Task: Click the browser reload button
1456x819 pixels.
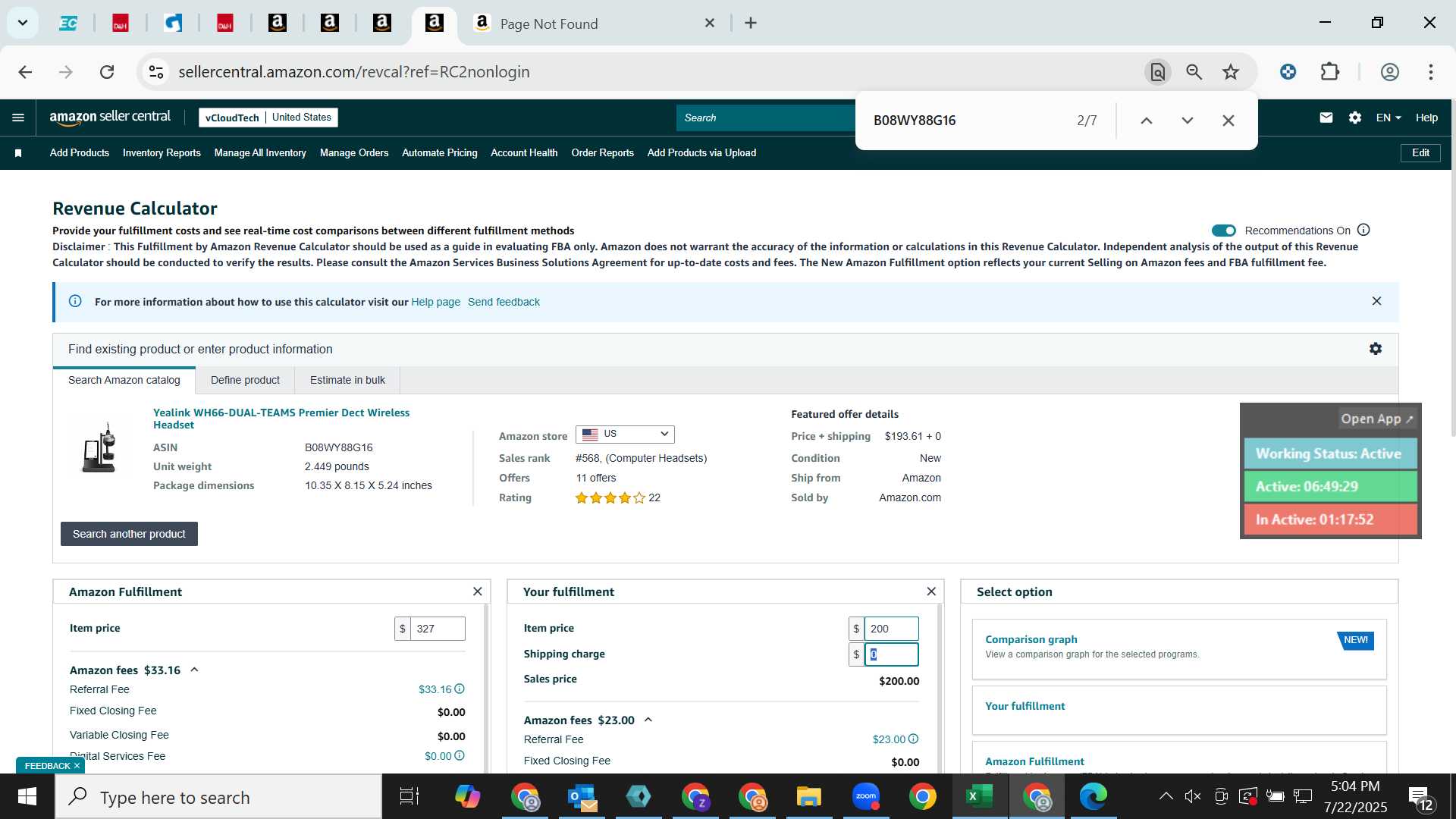Action: point(107,72)
